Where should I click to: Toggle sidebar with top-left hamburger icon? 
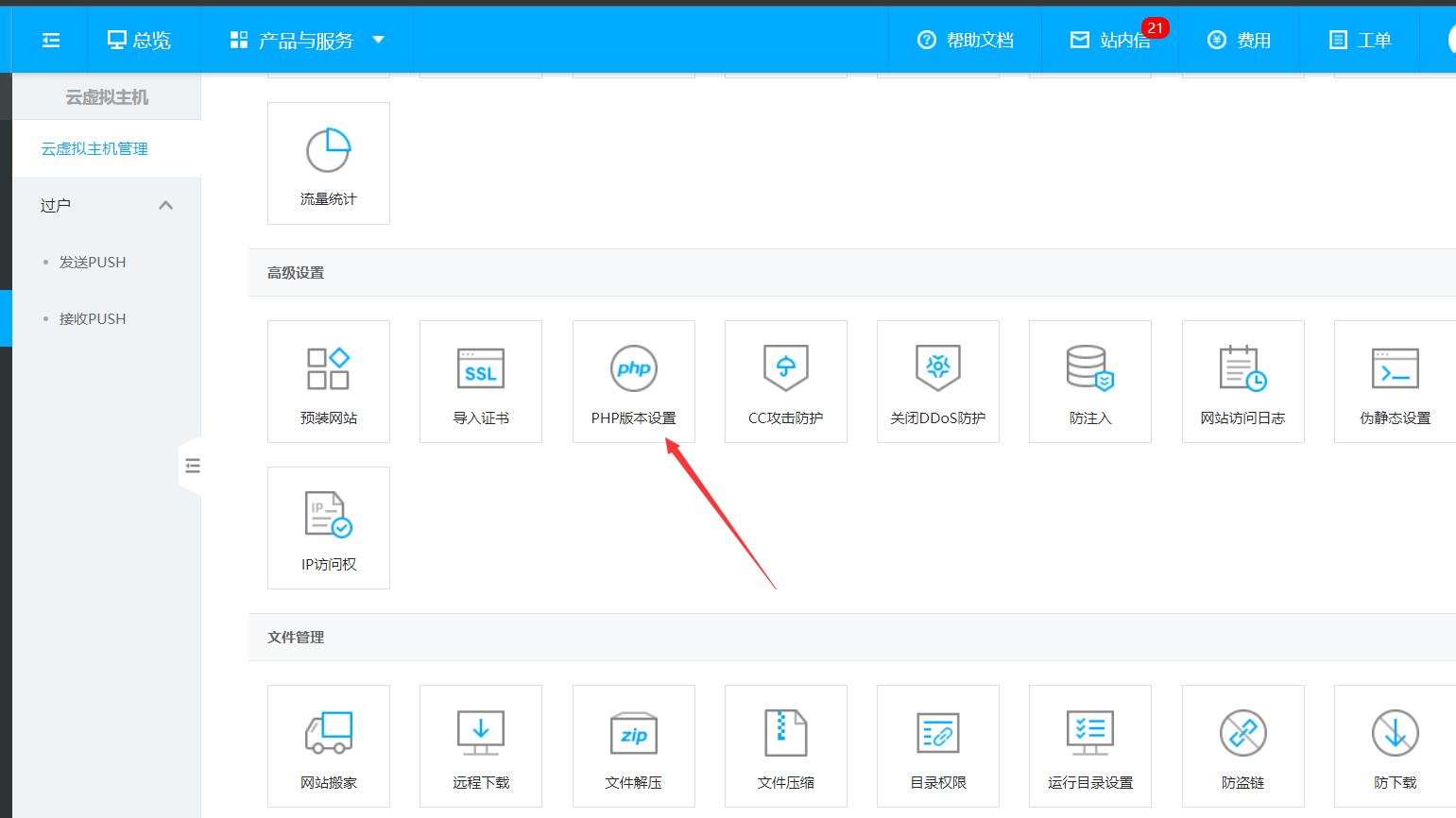point(51,40)
